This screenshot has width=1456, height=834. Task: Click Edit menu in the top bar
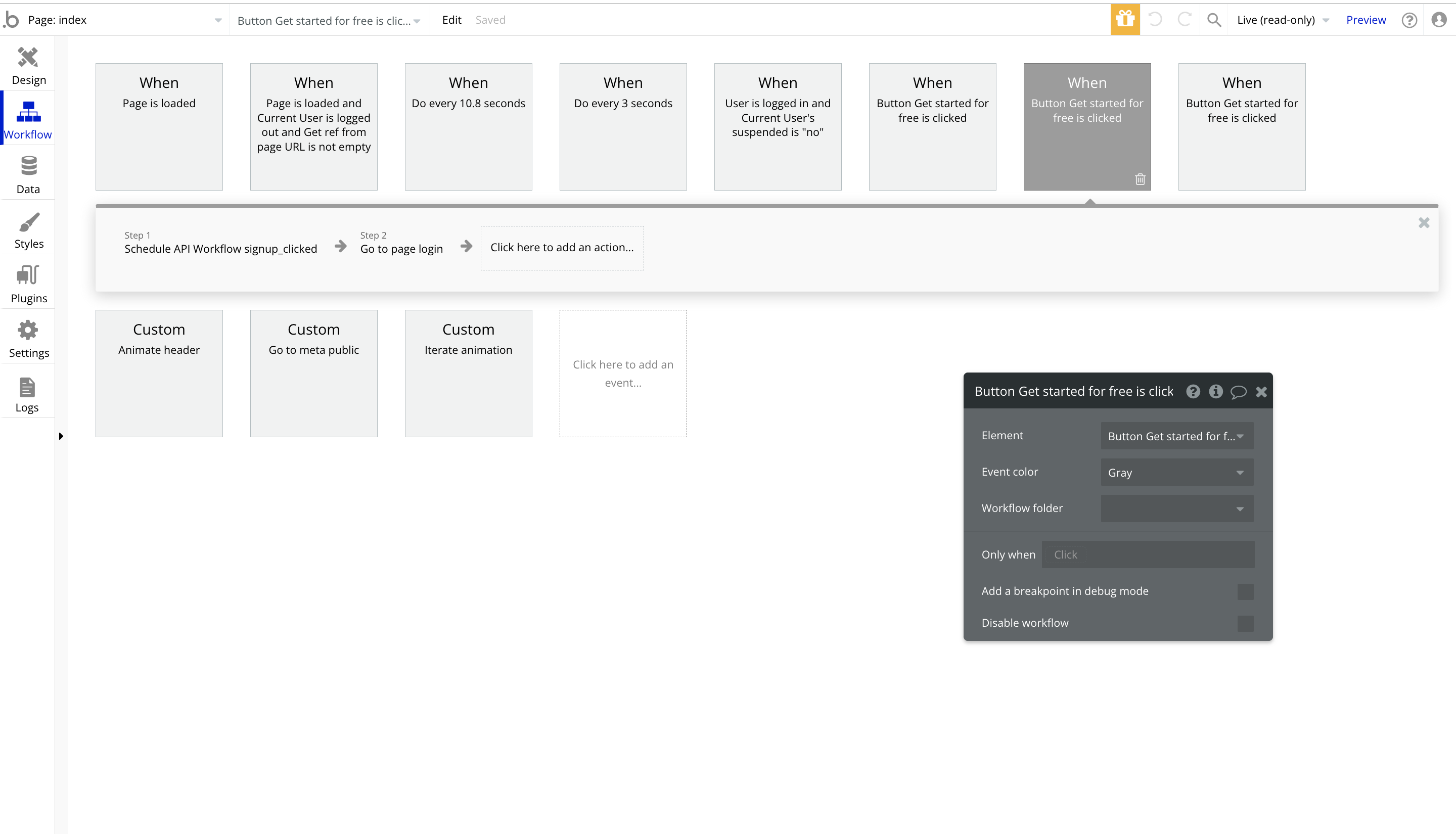pyautogui.click(x=452, y=20)
